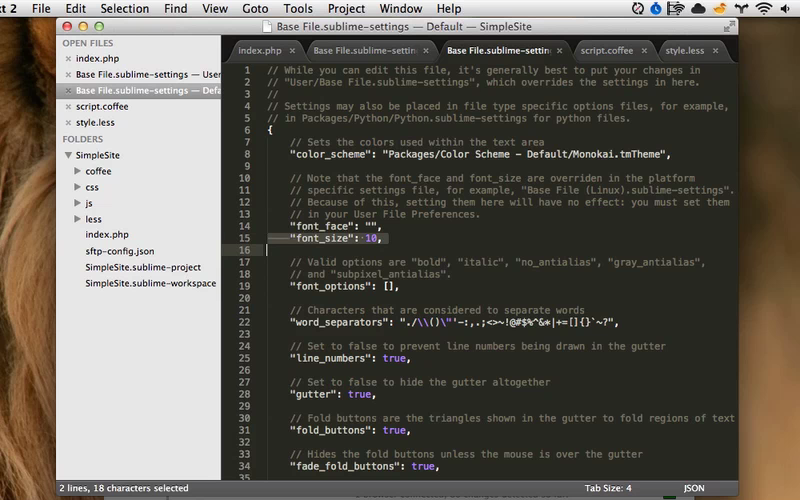The width and height of the screenshot is (800, 500).
Task: Switch to the index.php tab
Action: pyautogui.click(x=260, y=51)
